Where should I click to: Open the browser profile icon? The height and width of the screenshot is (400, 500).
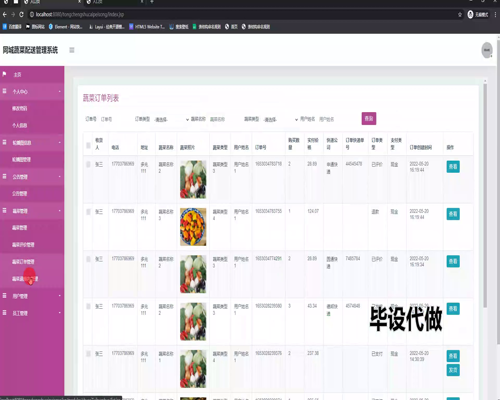tap(470, 14)
